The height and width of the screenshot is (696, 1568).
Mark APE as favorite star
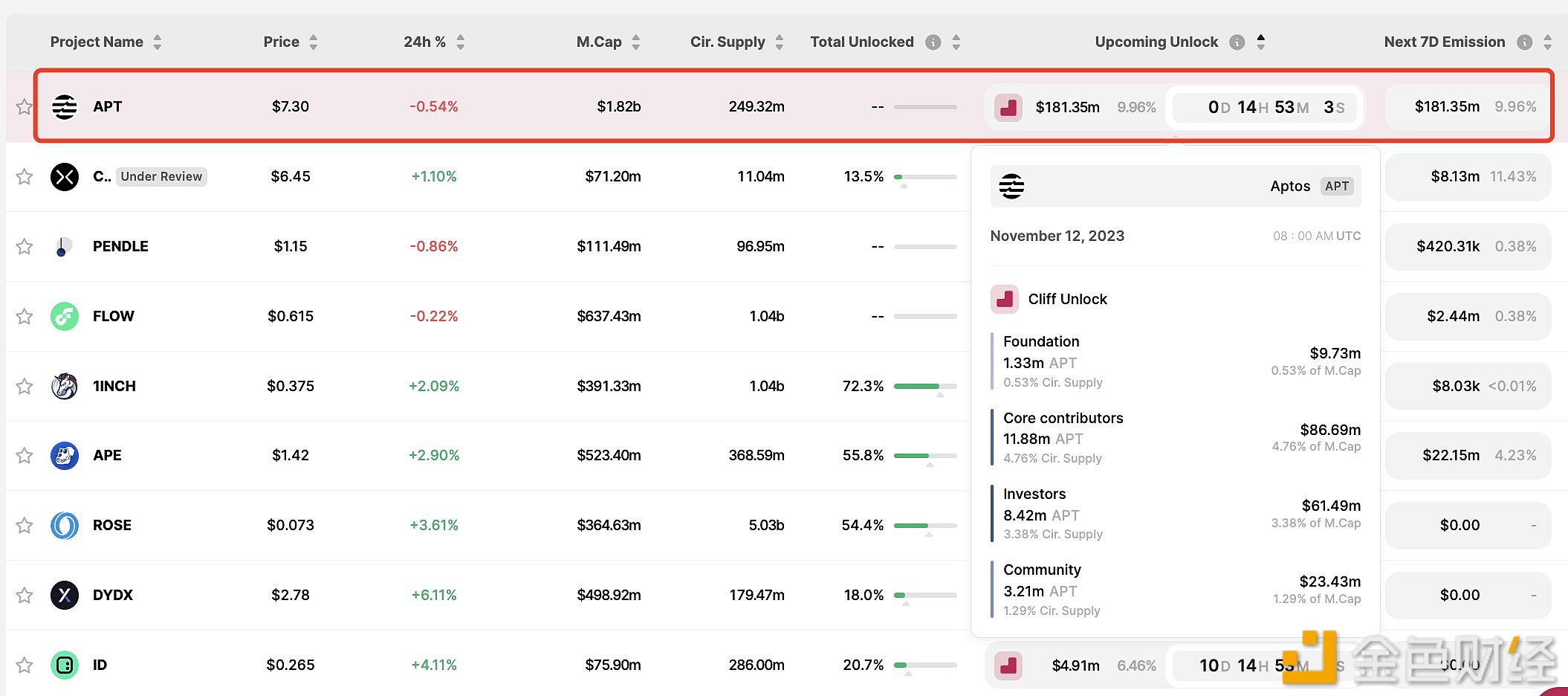25,456
